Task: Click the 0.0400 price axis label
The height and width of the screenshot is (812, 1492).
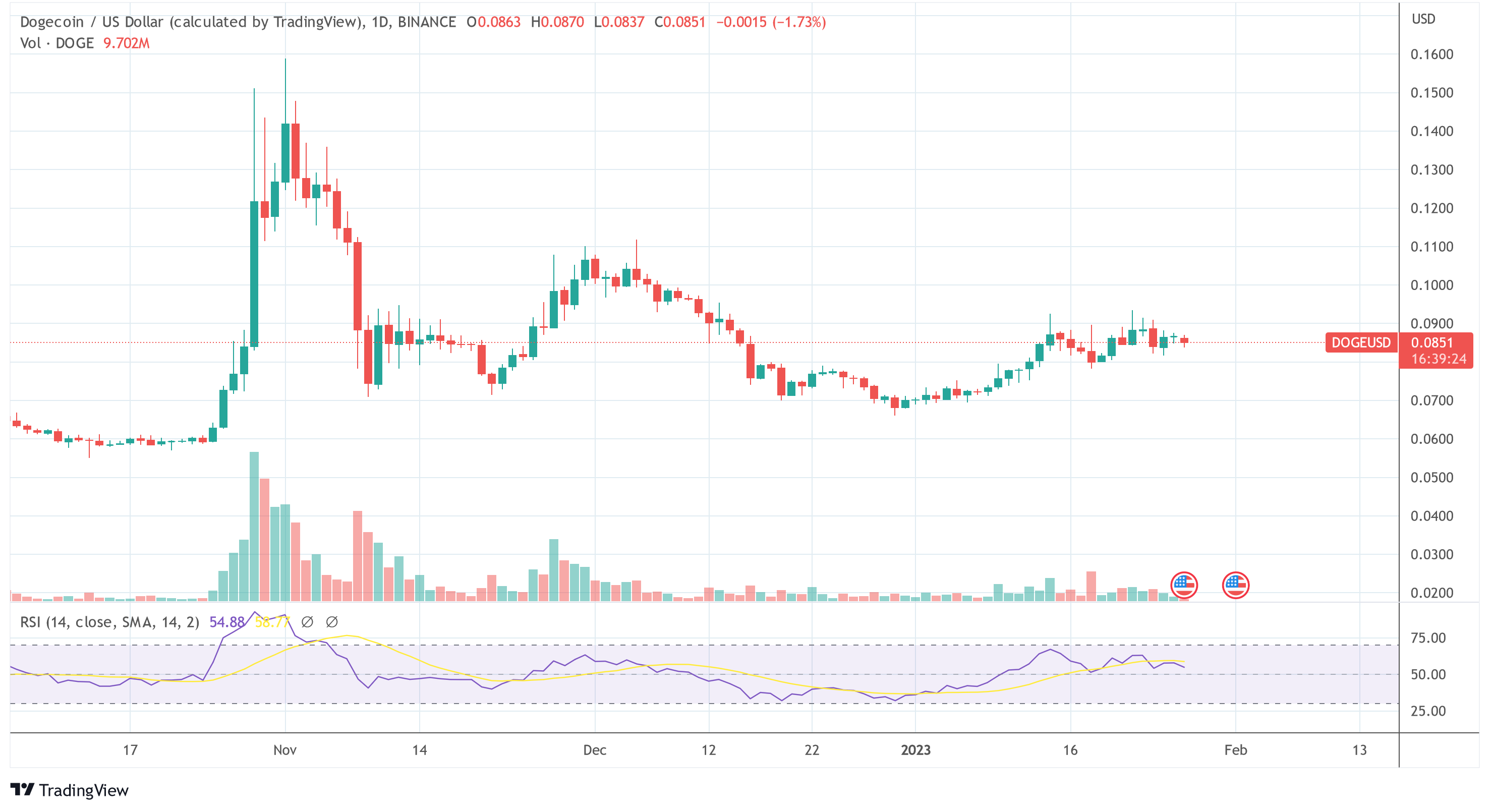Action: [1432, 516]
